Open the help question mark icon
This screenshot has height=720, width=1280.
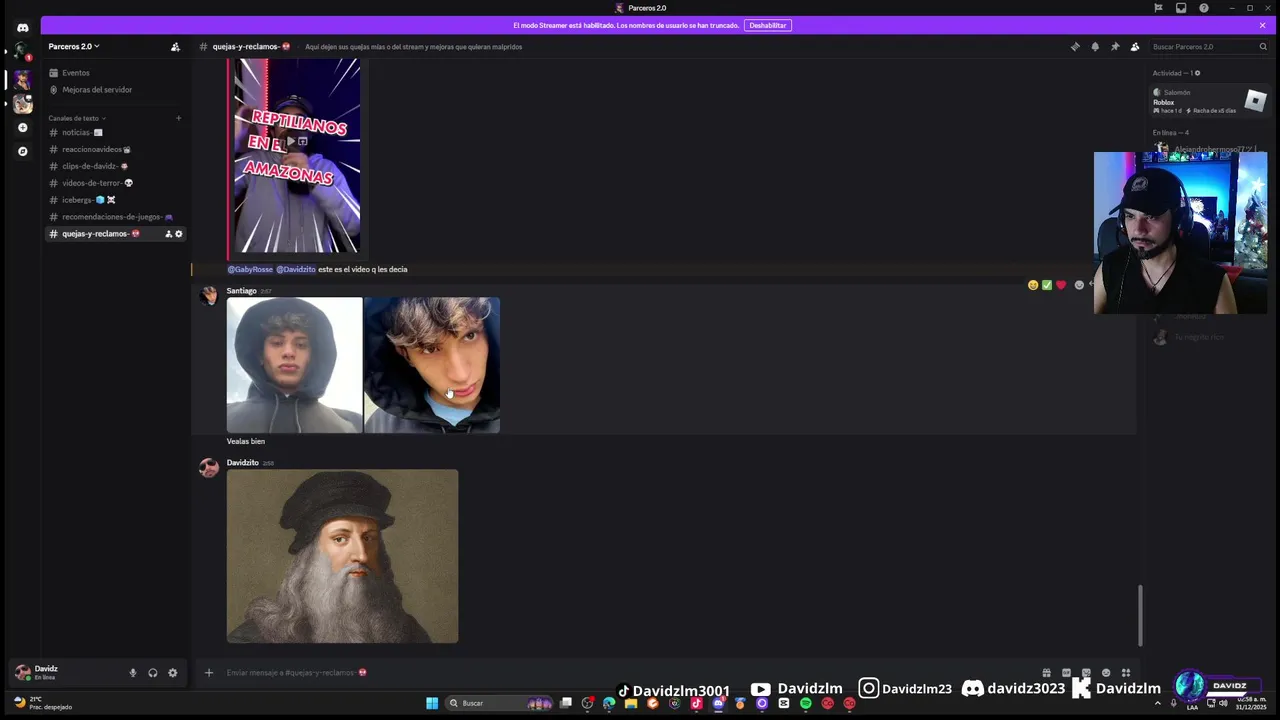click(1204, 8)
